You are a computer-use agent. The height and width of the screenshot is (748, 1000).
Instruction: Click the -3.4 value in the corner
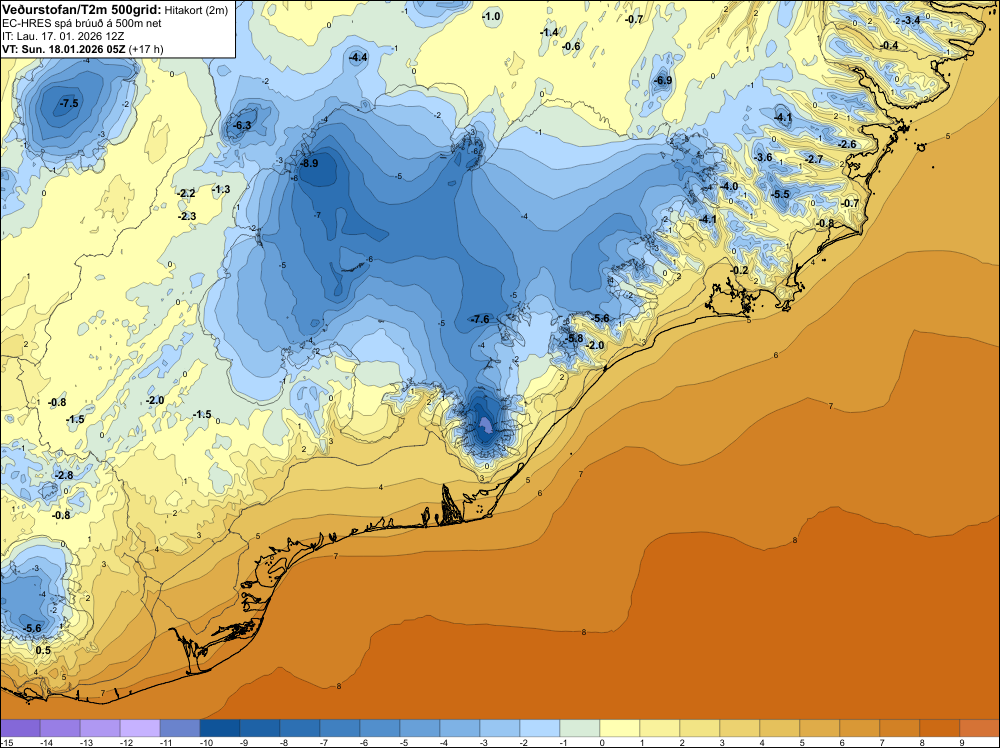(911, 20)
